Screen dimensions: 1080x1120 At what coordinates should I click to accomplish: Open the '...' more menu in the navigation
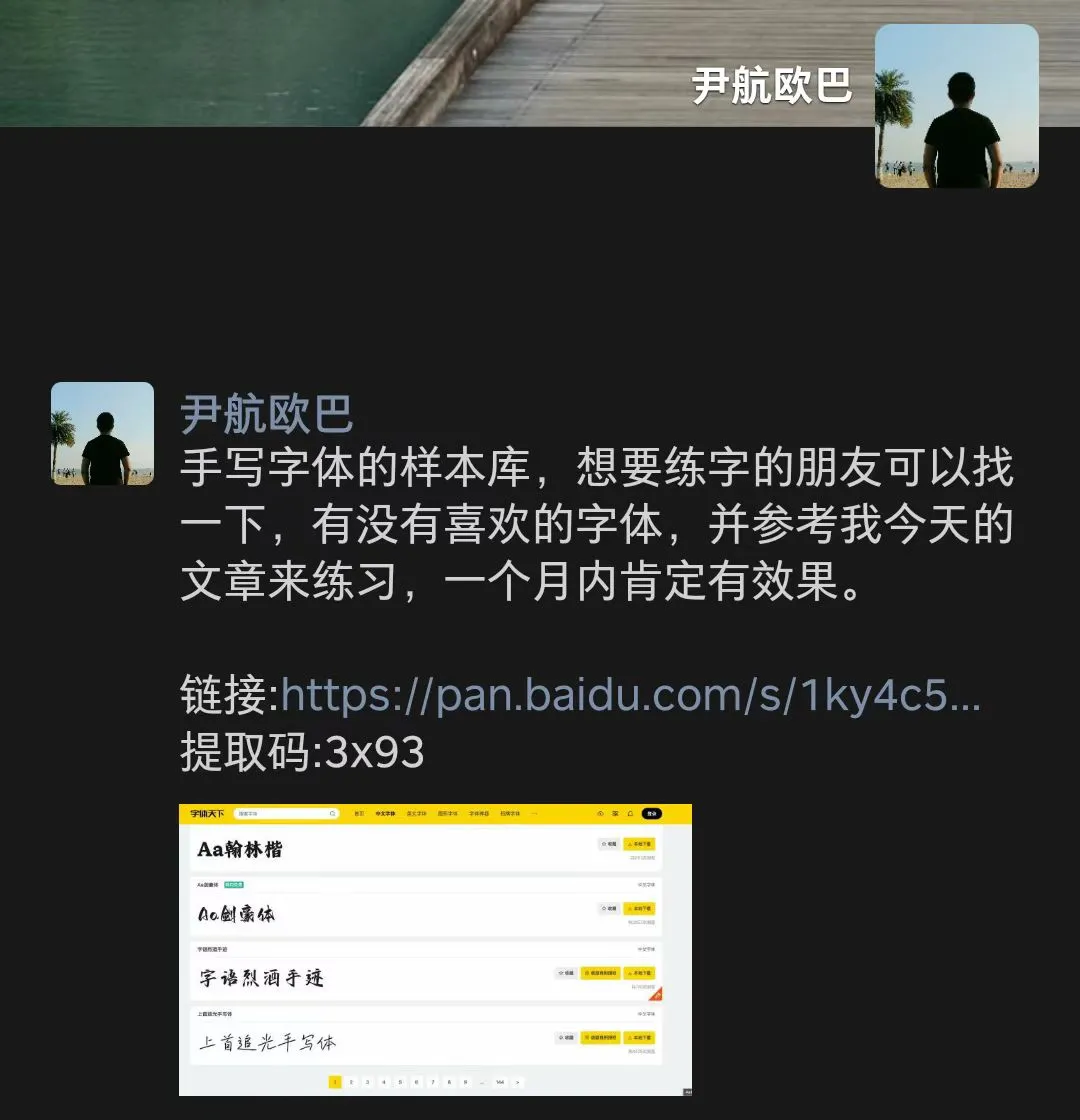[x=534, y=814]
